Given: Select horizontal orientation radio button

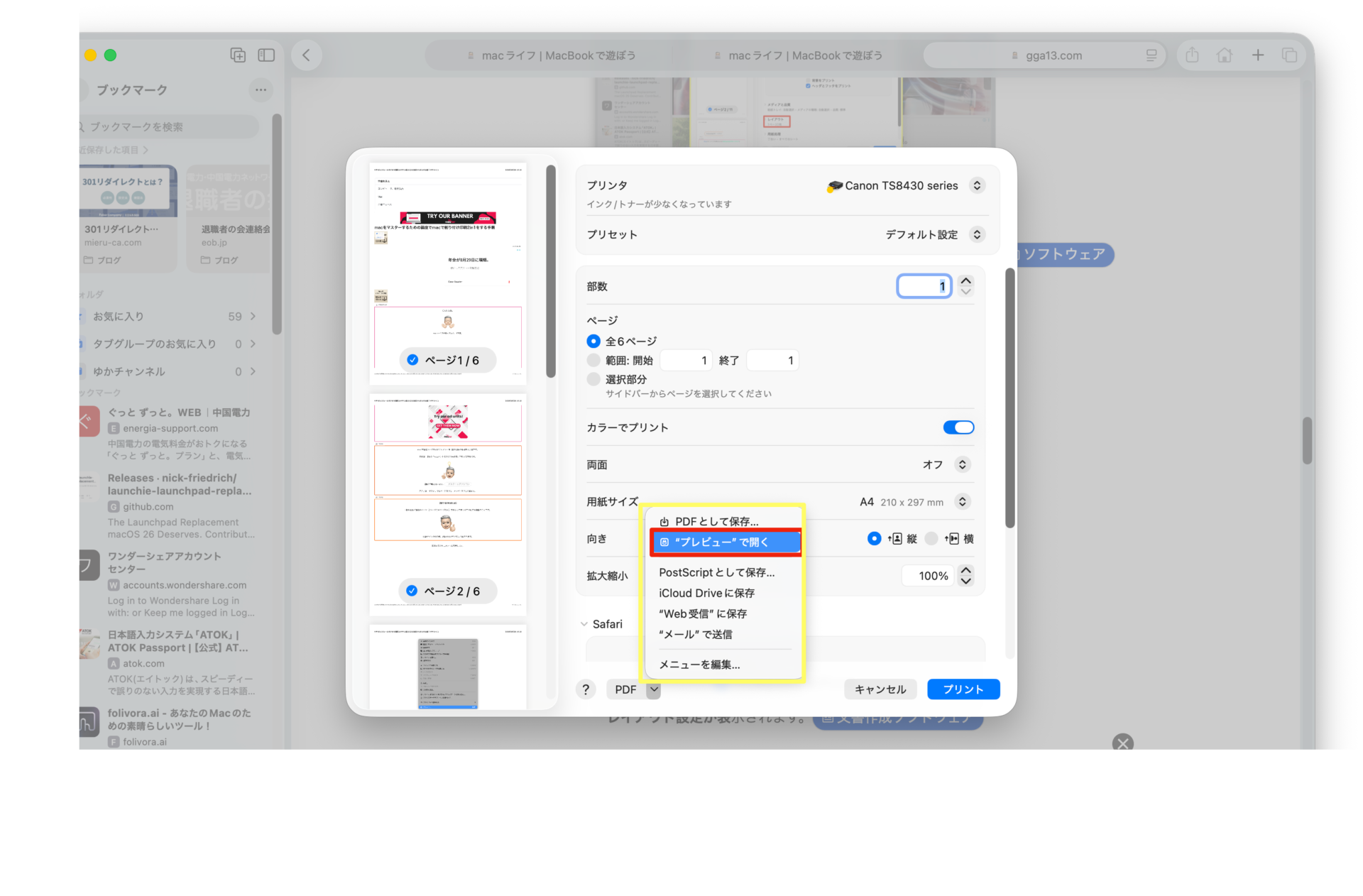Looking at the screenshot, I should click(931, 539).
